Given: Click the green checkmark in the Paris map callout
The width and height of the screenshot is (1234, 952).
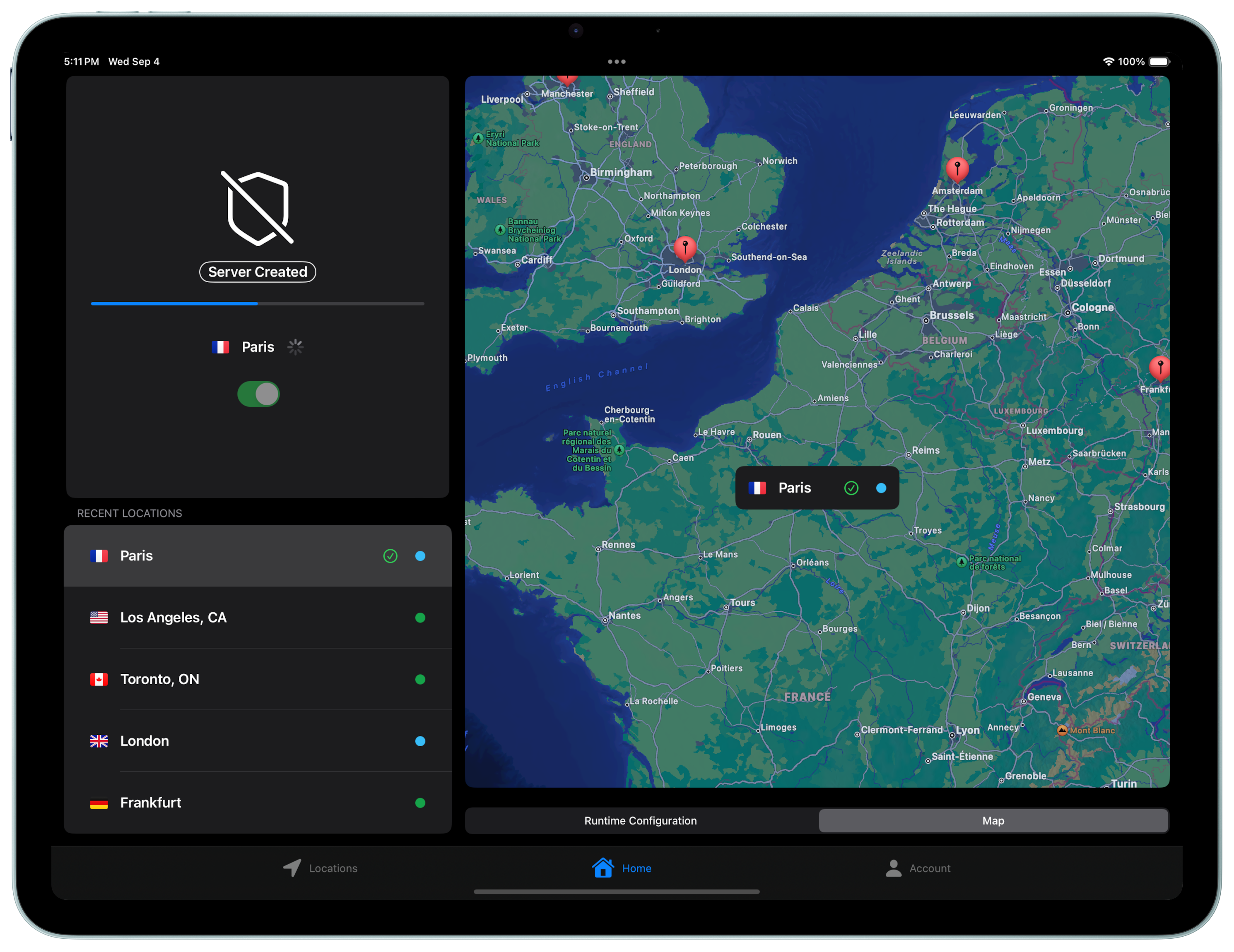Looking at the screenshot, I should click(851, 488).
